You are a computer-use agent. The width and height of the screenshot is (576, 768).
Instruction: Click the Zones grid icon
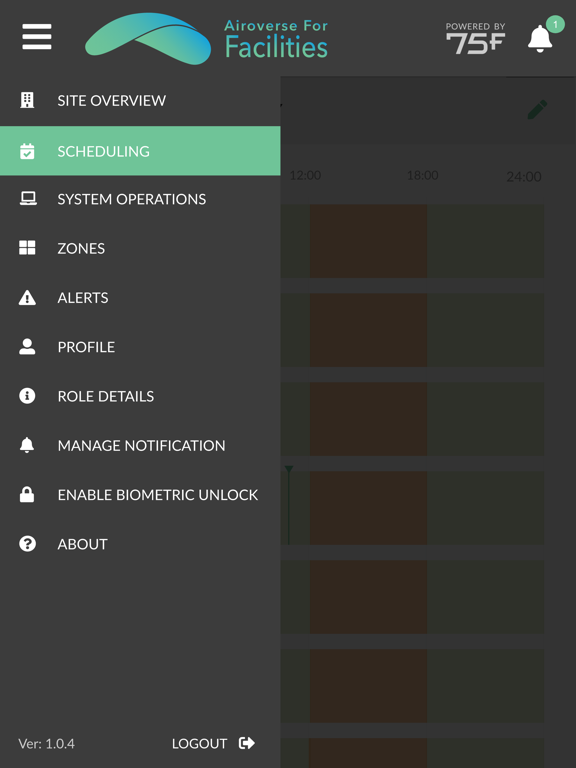(x=27, y=248)
